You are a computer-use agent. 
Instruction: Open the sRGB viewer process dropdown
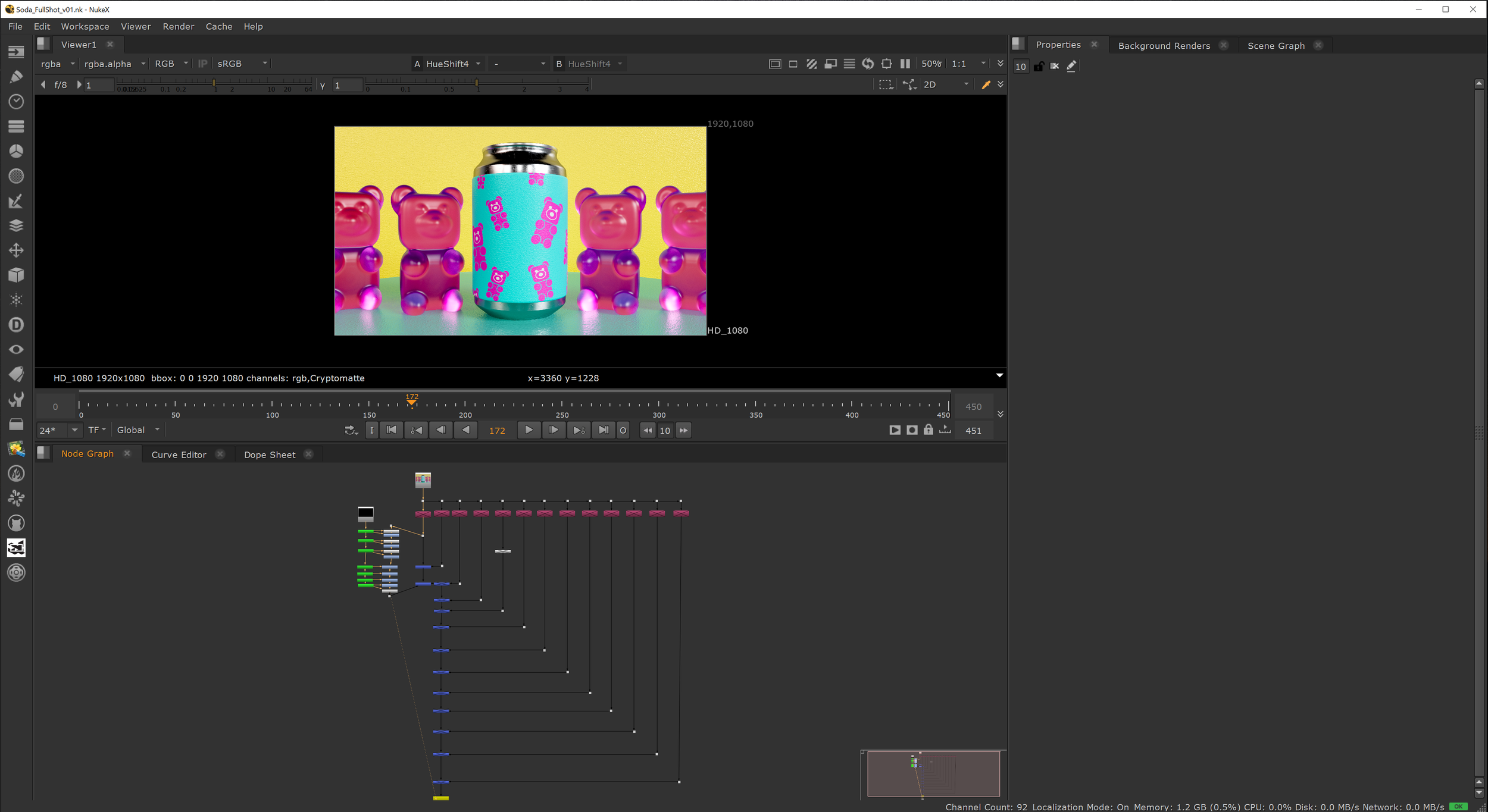[x=242, y=64]
